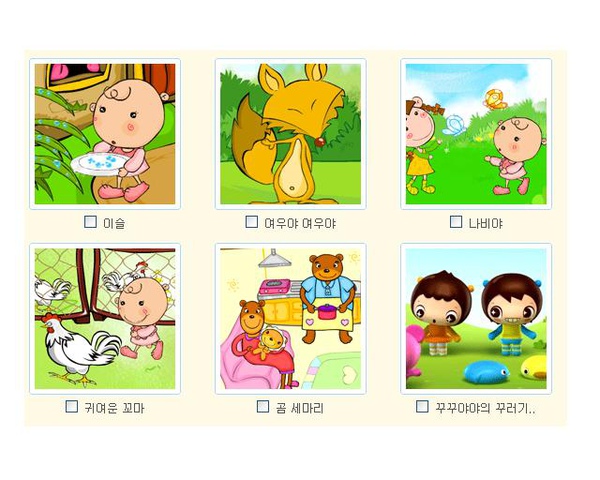Click the 꾸꾸야야의 꾸러기.. title text

pos(485,408)
